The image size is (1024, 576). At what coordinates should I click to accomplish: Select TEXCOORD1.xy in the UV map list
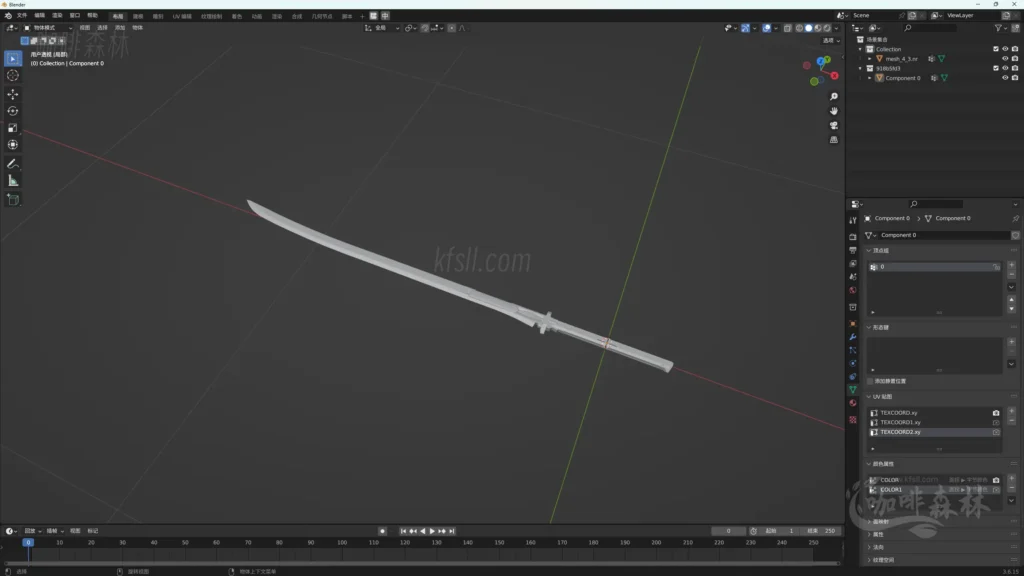pyautogui.click(x=900, y=422)
